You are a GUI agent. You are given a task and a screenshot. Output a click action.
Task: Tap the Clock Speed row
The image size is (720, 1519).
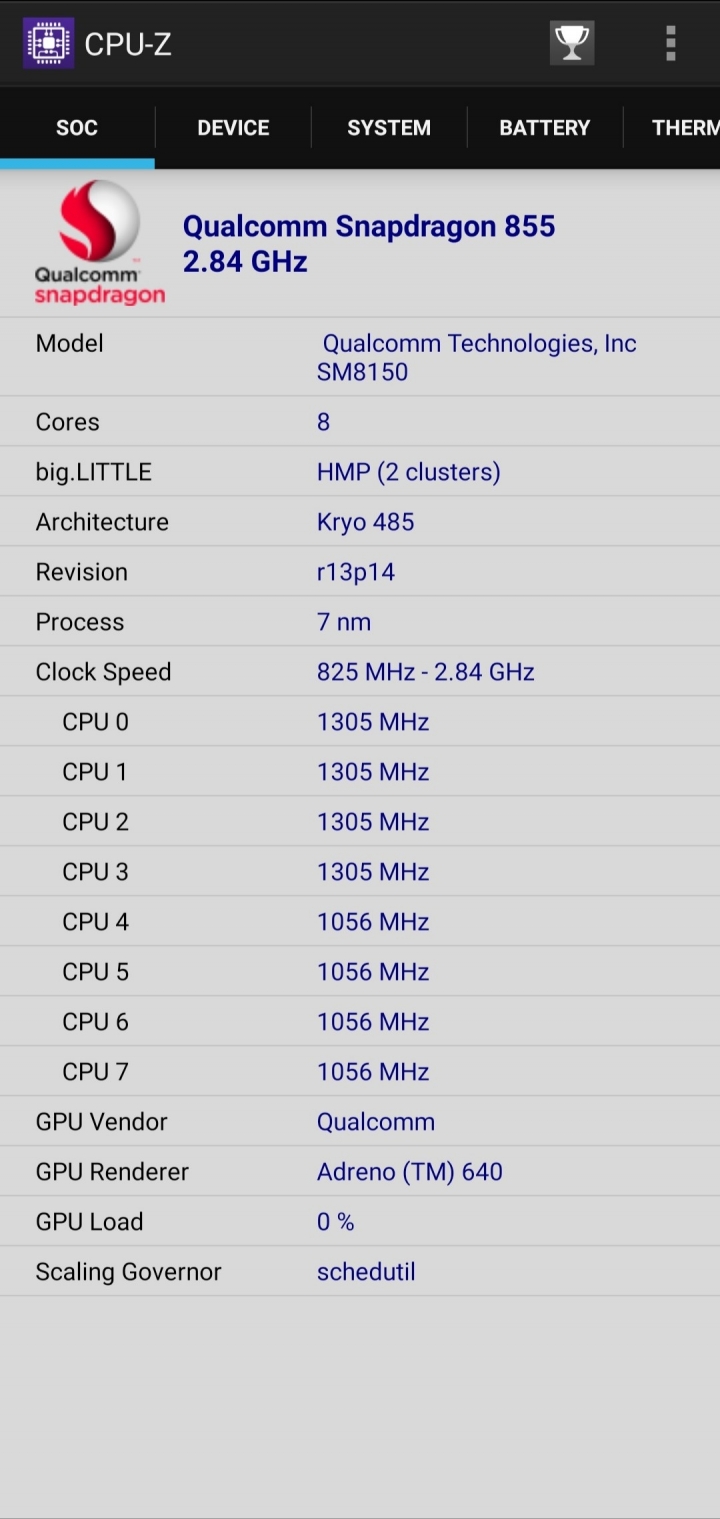pyautogui.click(x=360, y=671)
